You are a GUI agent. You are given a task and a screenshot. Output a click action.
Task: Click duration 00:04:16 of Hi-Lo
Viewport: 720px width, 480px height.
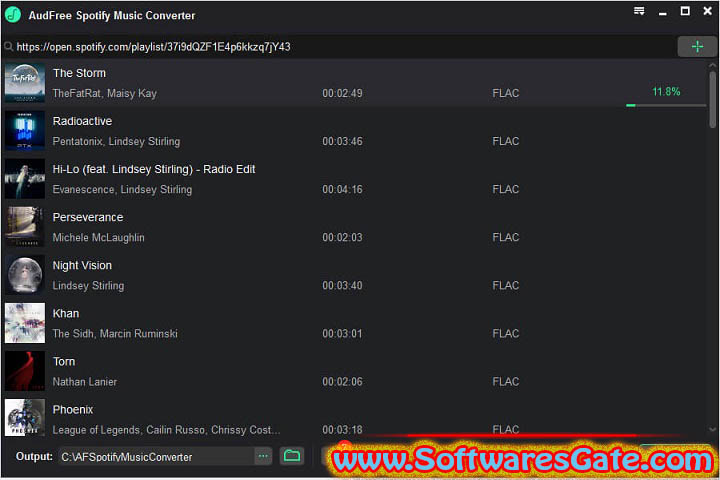pyautogui.click(x=342, y=189)
